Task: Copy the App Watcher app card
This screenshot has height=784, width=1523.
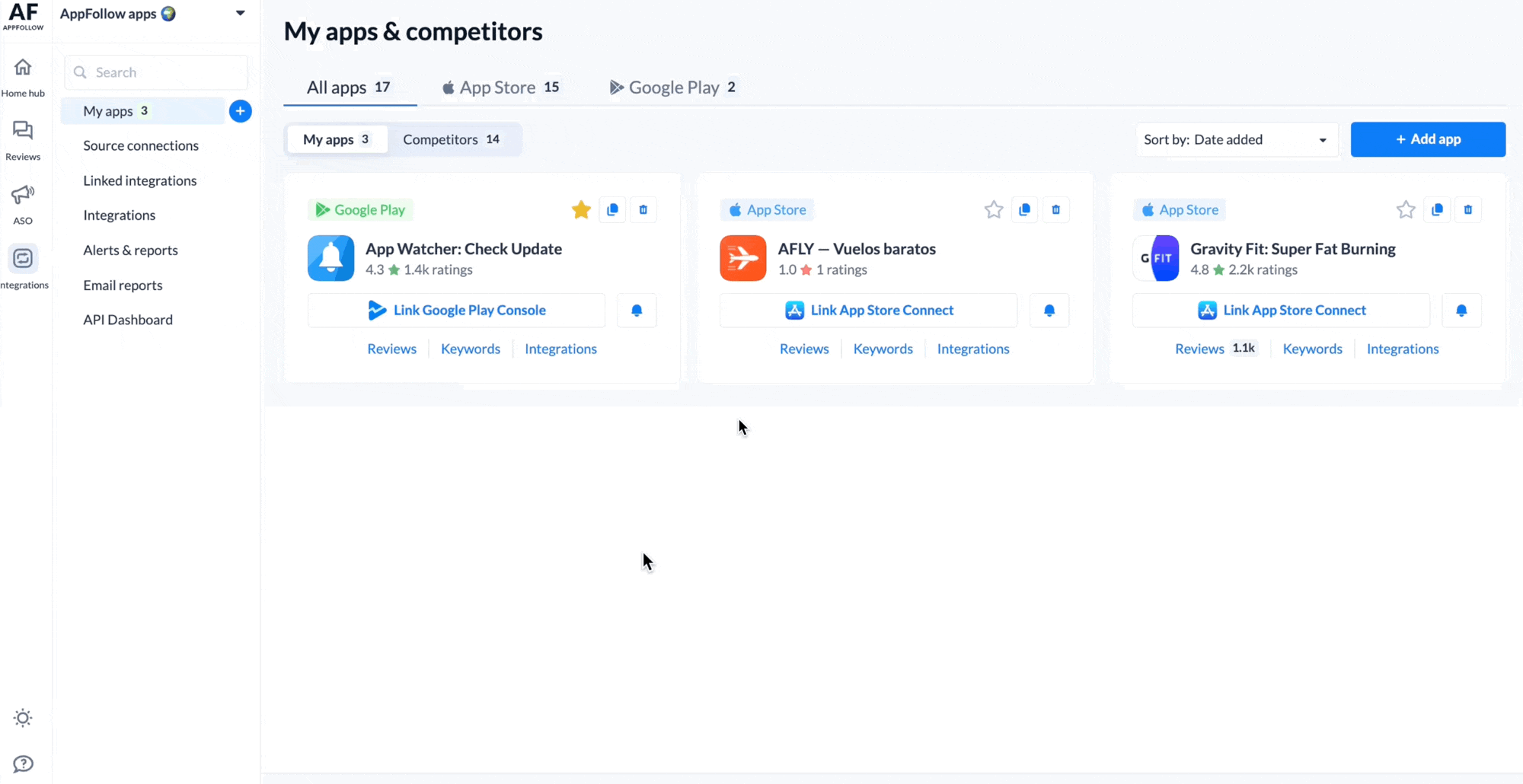Action: [x=612, y=209]
